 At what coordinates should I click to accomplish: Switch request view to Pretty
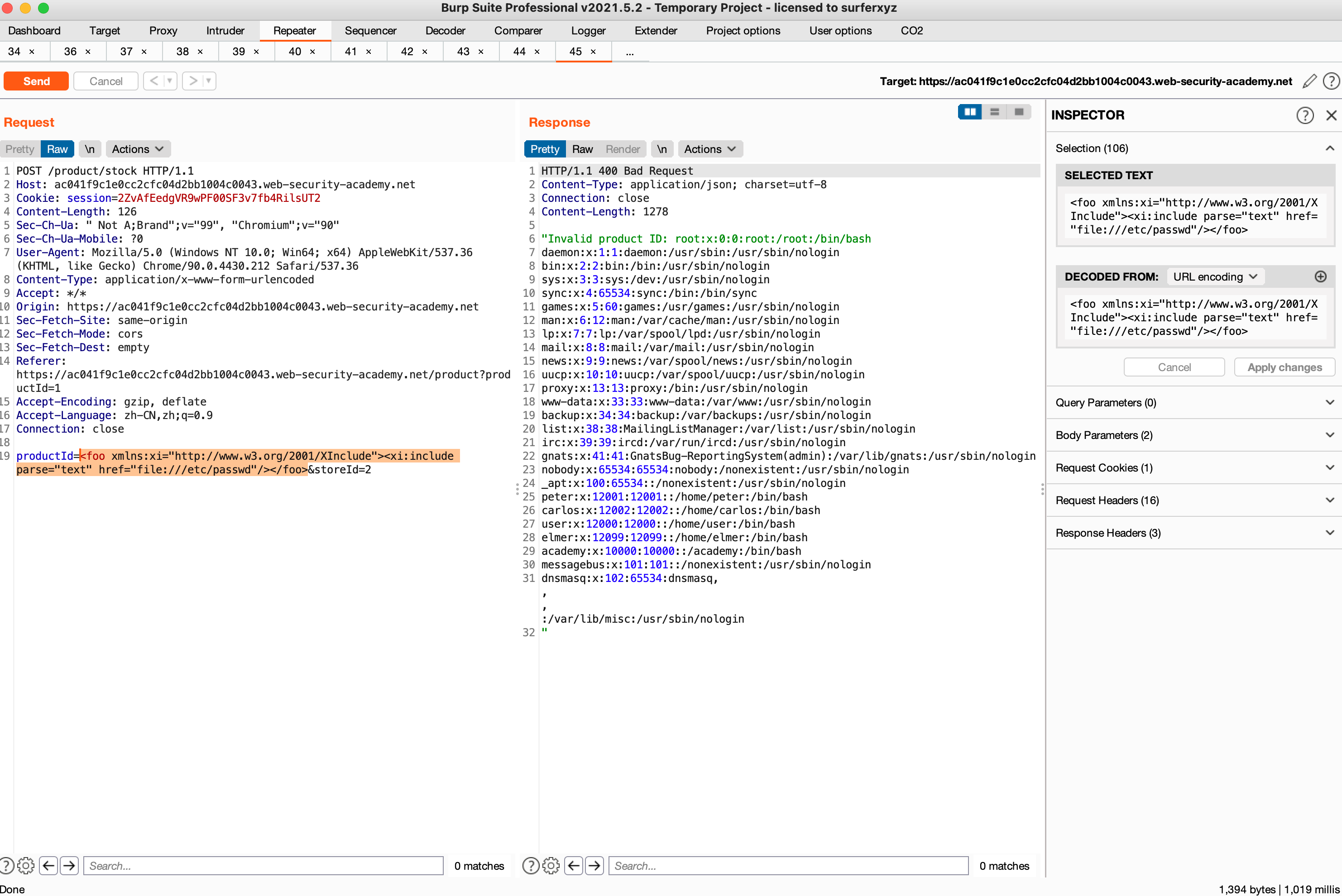pyautogui.click(x=20, y=149)
